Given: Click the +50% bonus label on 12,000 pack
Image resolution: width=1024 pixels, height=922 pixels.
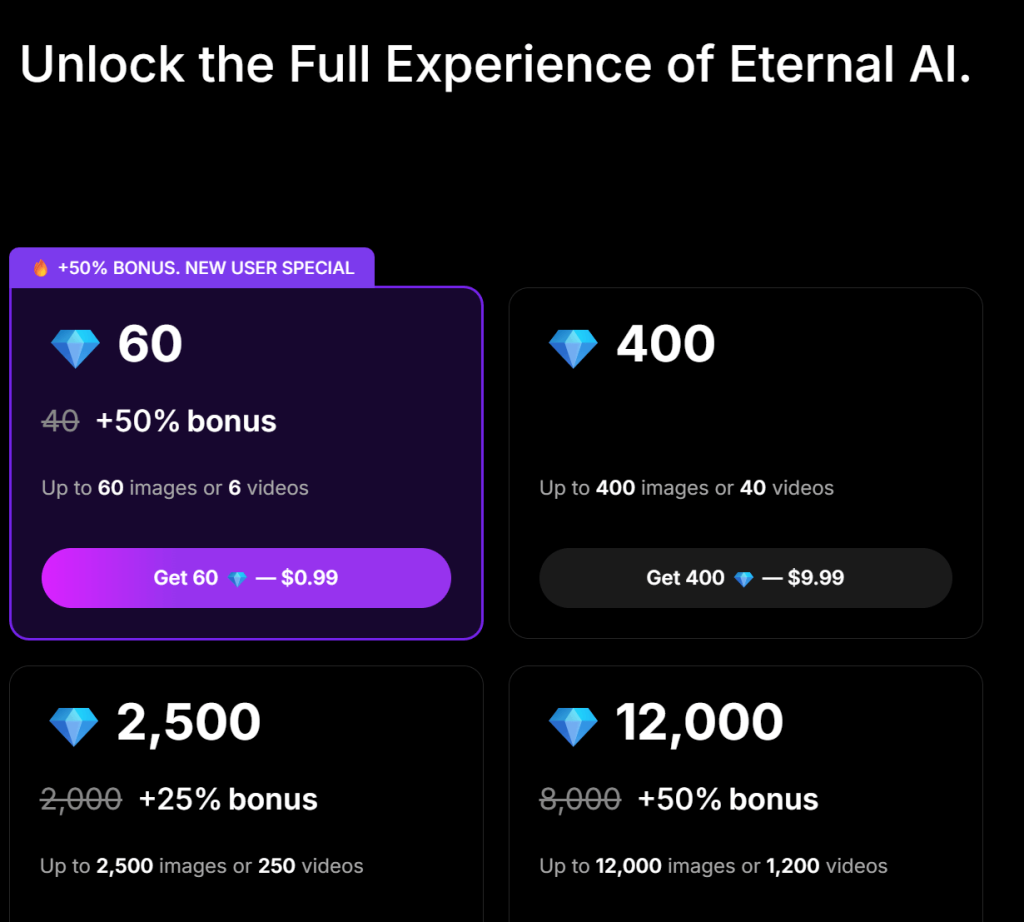Looking at the screenshot, I should point(728,799).
